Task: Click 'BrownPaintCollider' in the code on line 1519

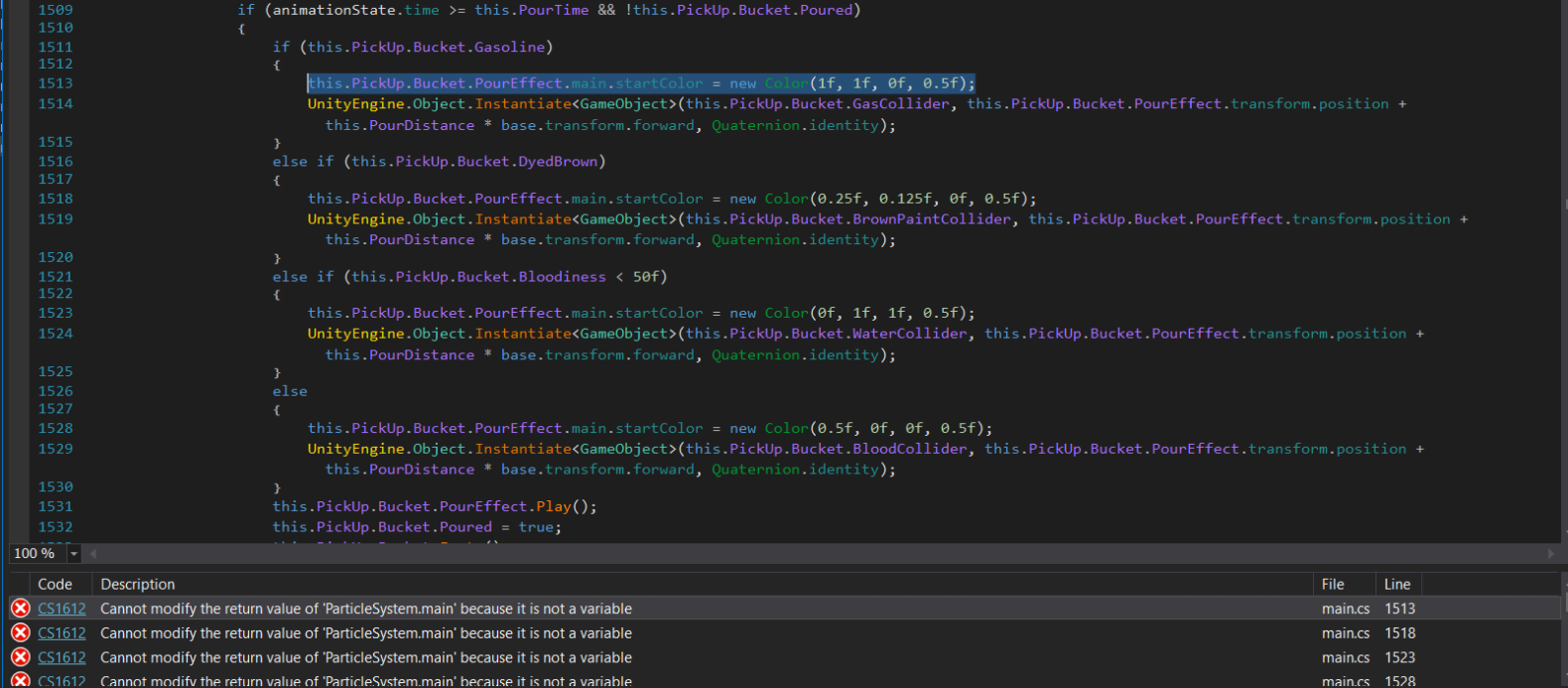Action: [931, 218]
